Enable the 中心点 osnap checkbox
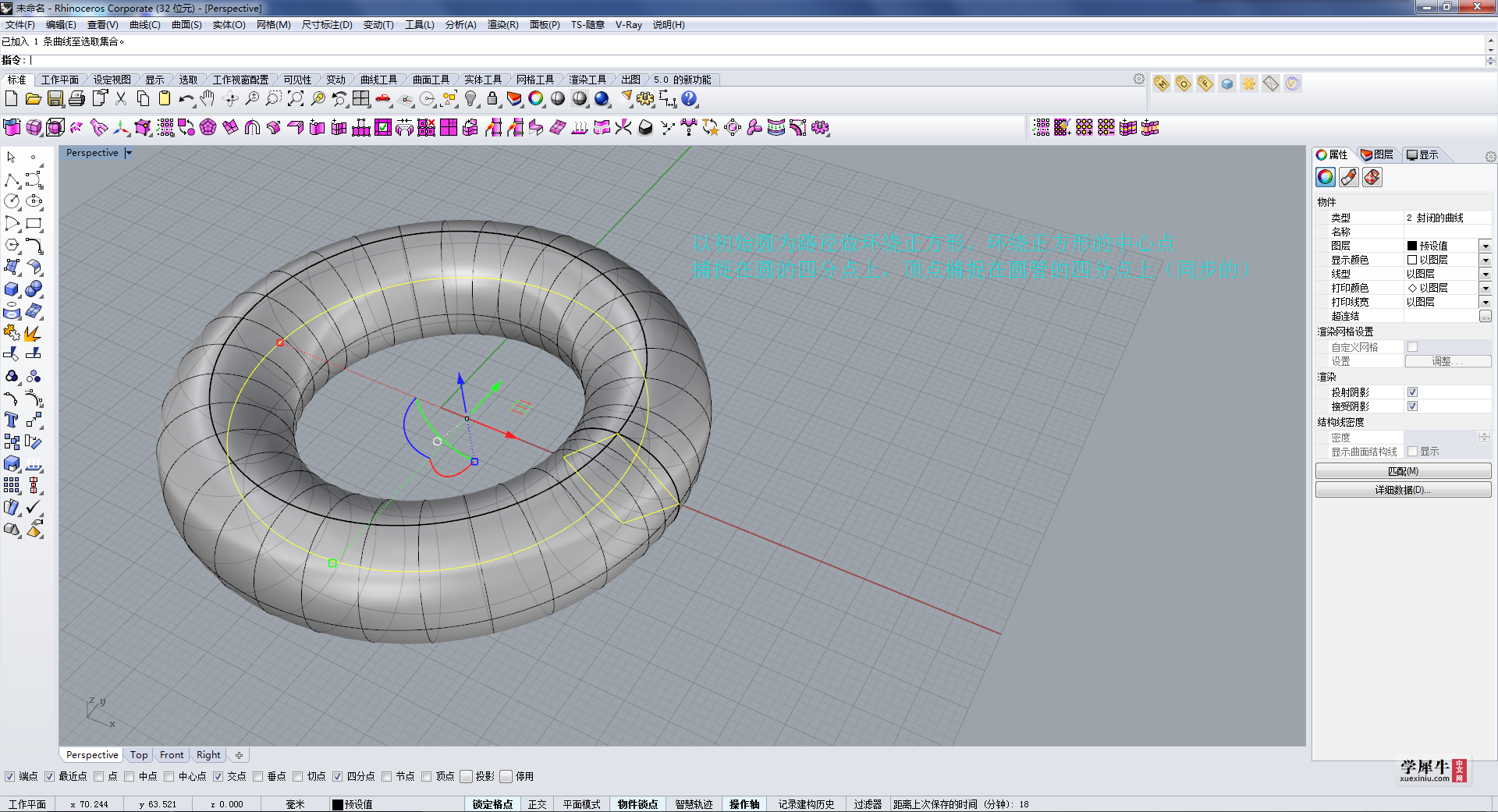 (x=169, y=776)
